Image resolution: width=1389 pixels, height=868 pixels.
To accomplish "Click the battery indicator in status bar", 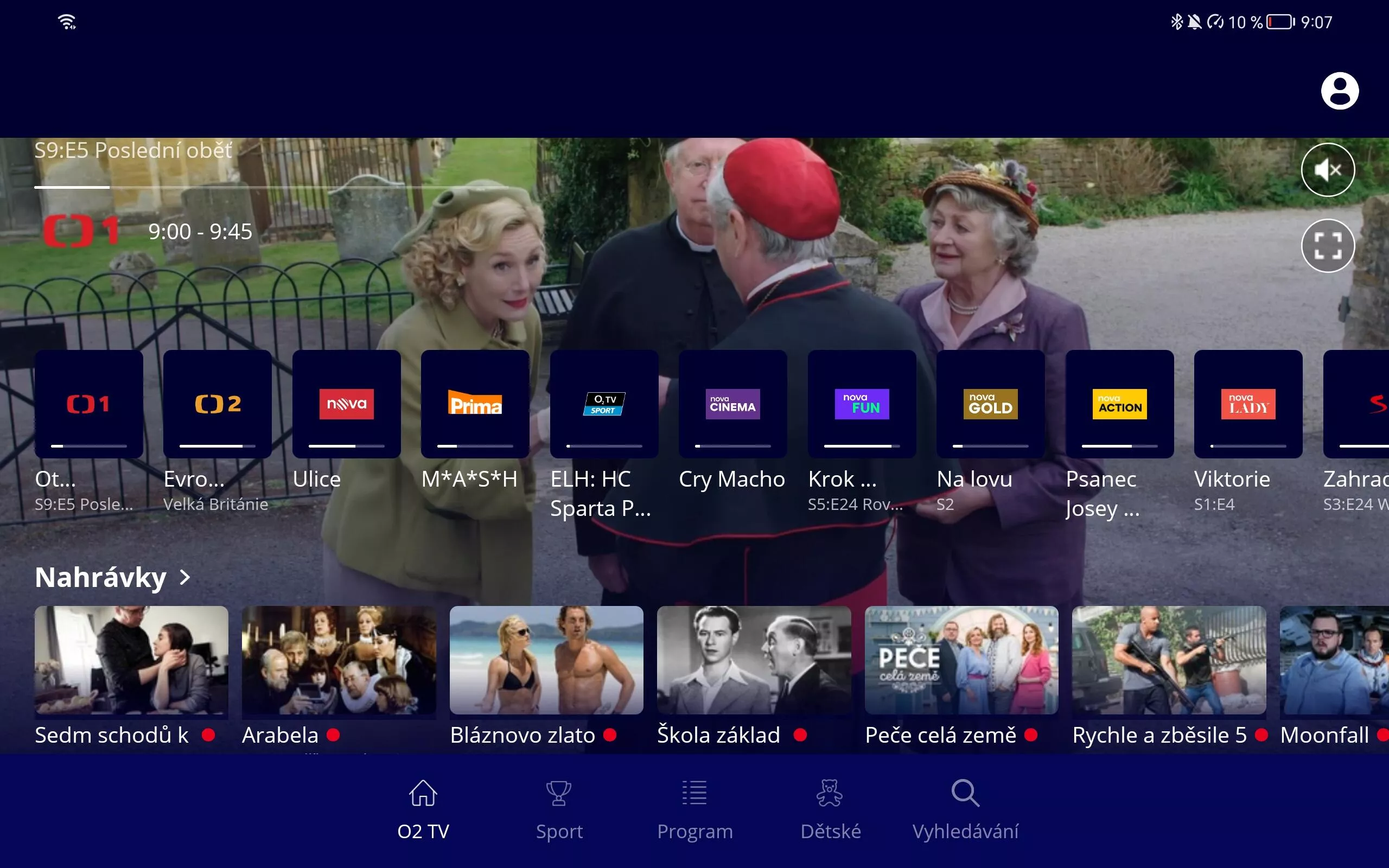I will [1280, 22].
